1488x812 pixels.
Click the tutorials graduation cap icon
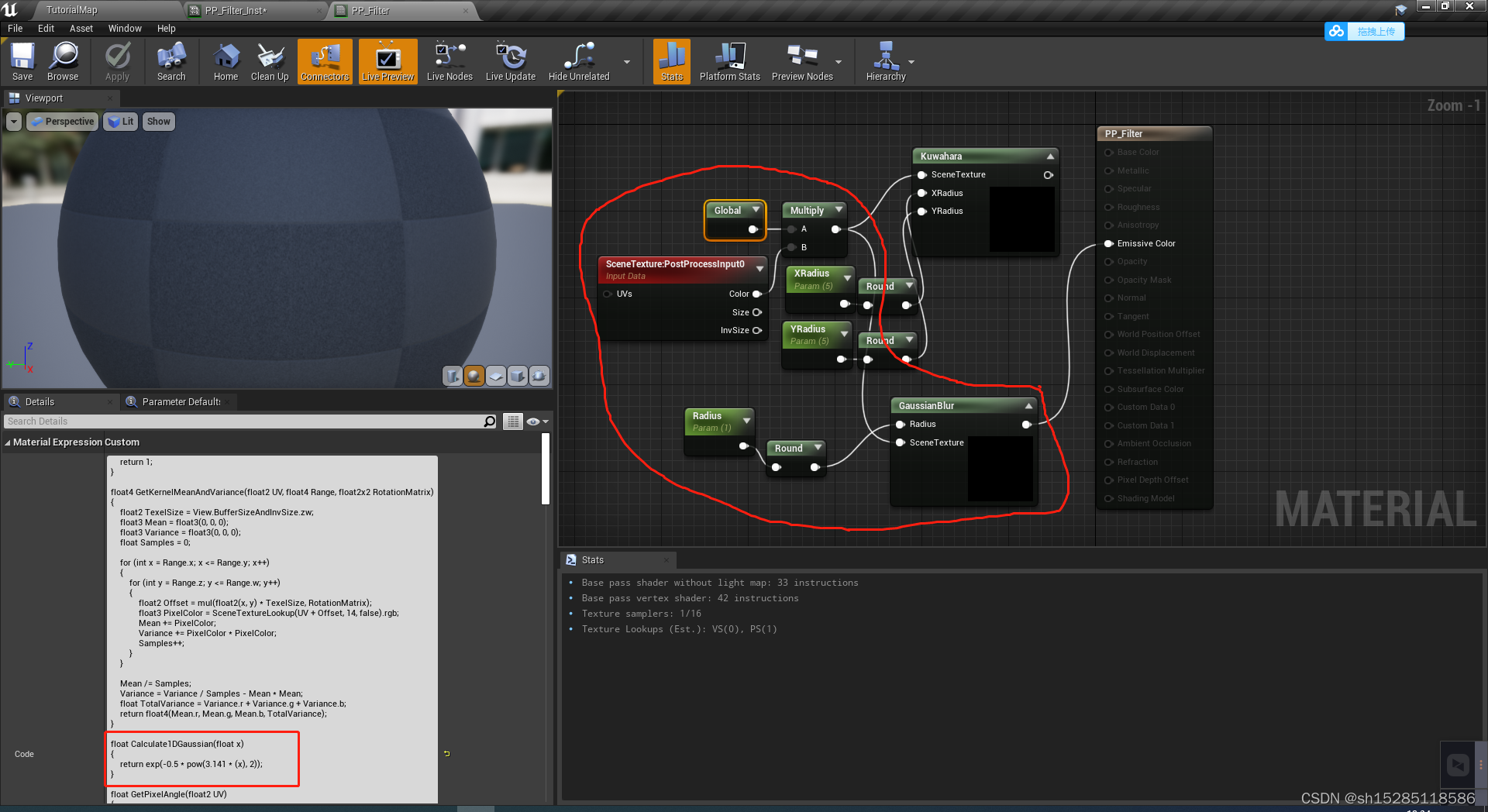click(1401, 10)
